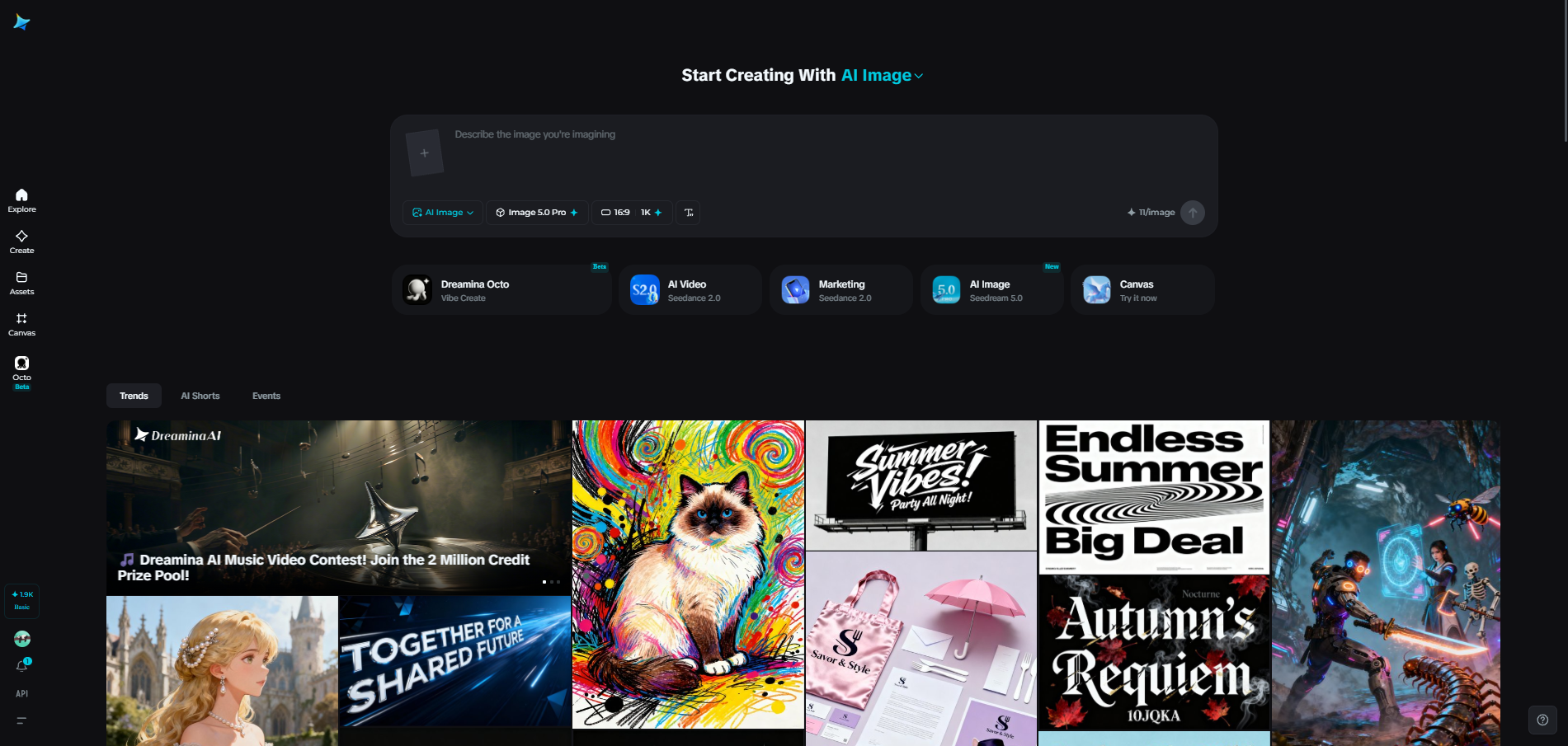Open the Savor & Style branding mockup
The image size is (1568, 746).
click(921, 649)
